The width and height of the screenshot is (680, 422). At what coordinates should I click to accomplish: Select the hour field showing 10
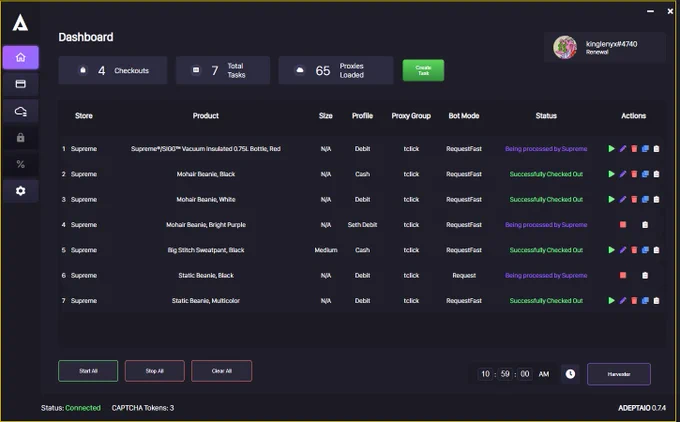(485, 374)
